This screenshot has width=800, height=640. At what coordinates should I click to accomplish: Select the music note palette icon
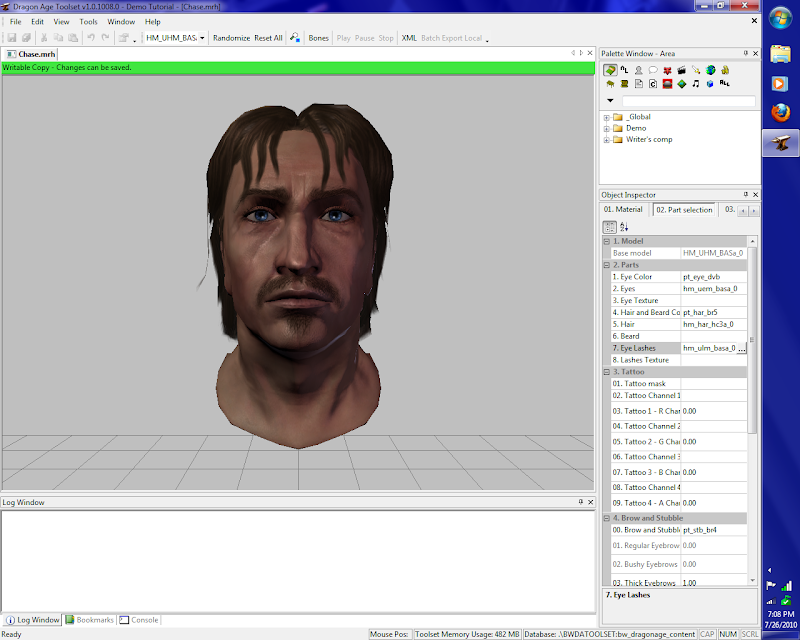click(696, 84)
